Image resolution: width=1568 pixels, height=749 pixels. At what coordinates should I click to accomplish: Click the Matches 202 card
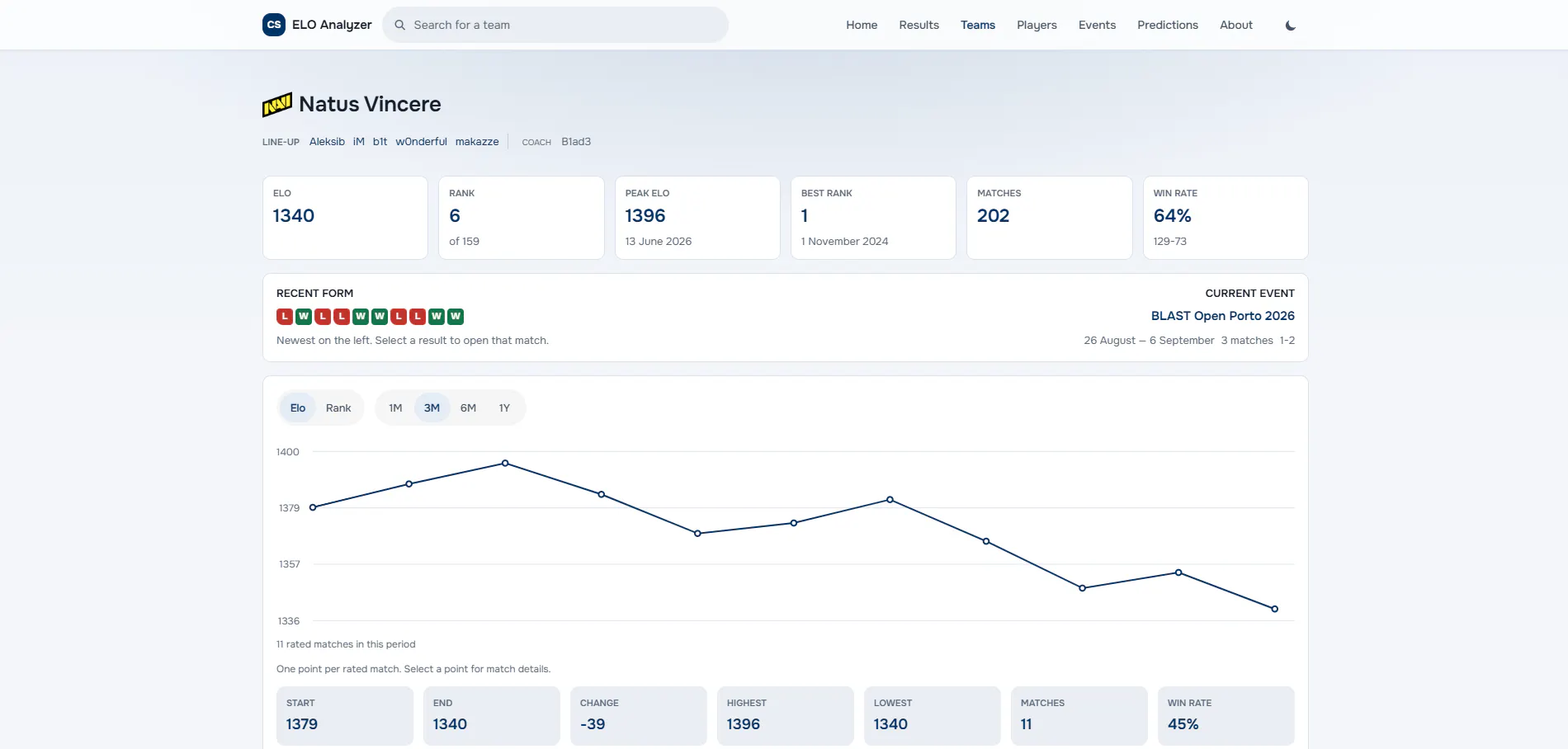[x=1049, y=218]
